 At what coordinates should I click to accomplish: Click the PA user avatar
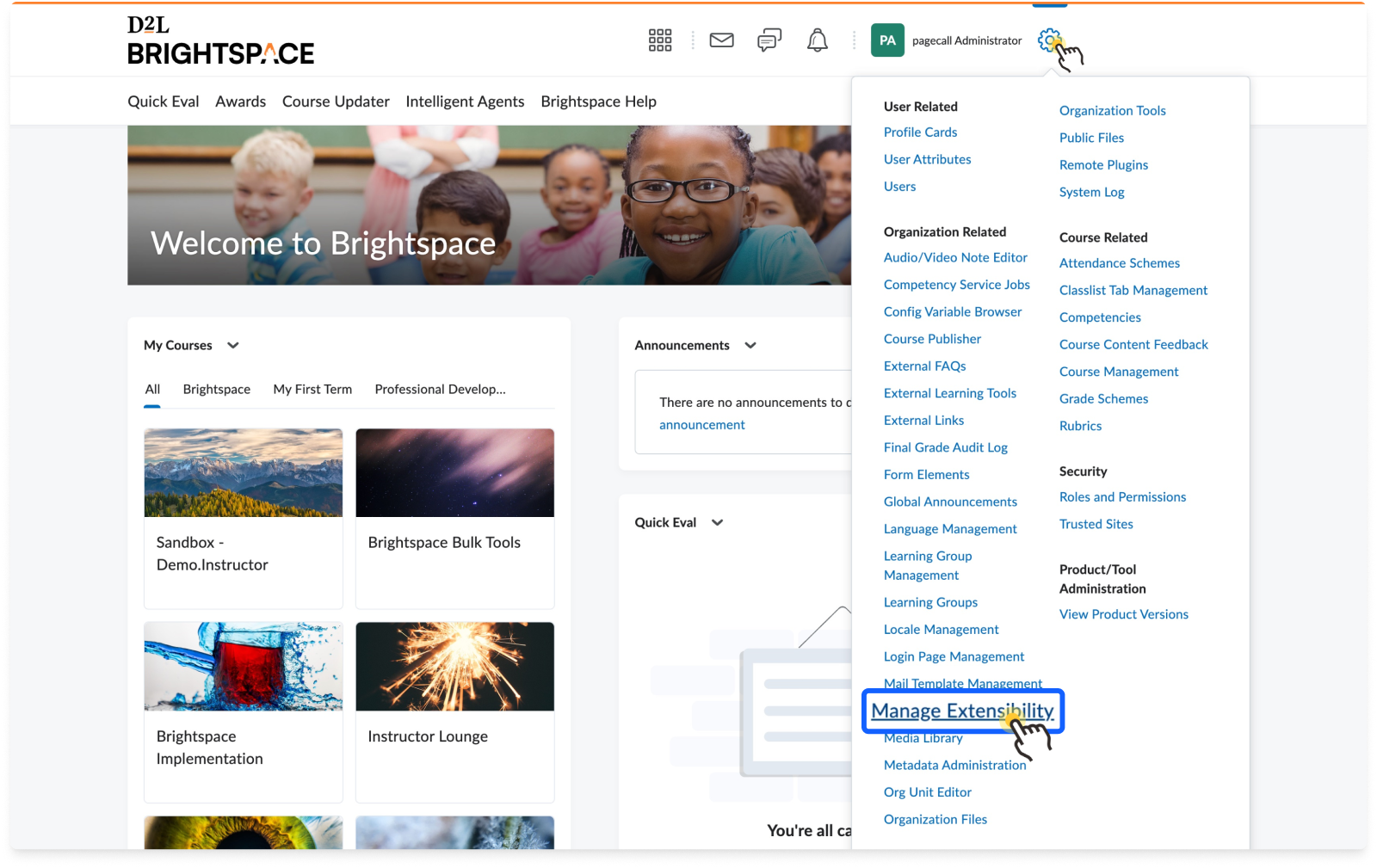(887, 40)
